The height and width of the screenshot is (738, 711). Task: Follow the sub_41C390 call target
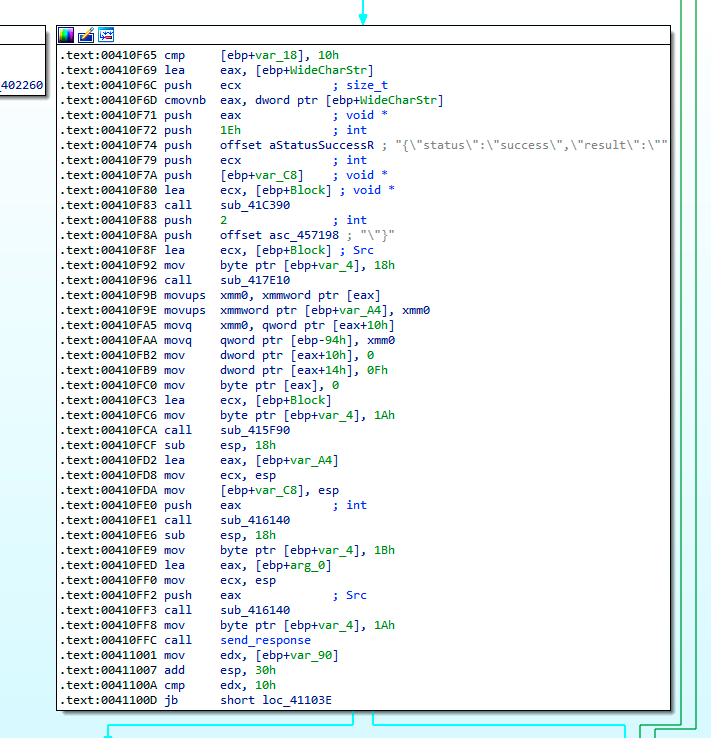click(x=249, y=204)
